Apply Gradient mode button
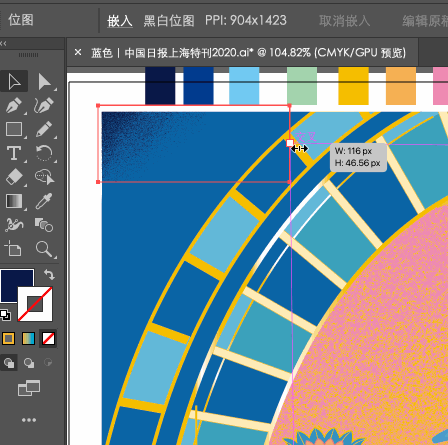The height and width of the screenshot is (445, 448). click(x=28, y=339)
